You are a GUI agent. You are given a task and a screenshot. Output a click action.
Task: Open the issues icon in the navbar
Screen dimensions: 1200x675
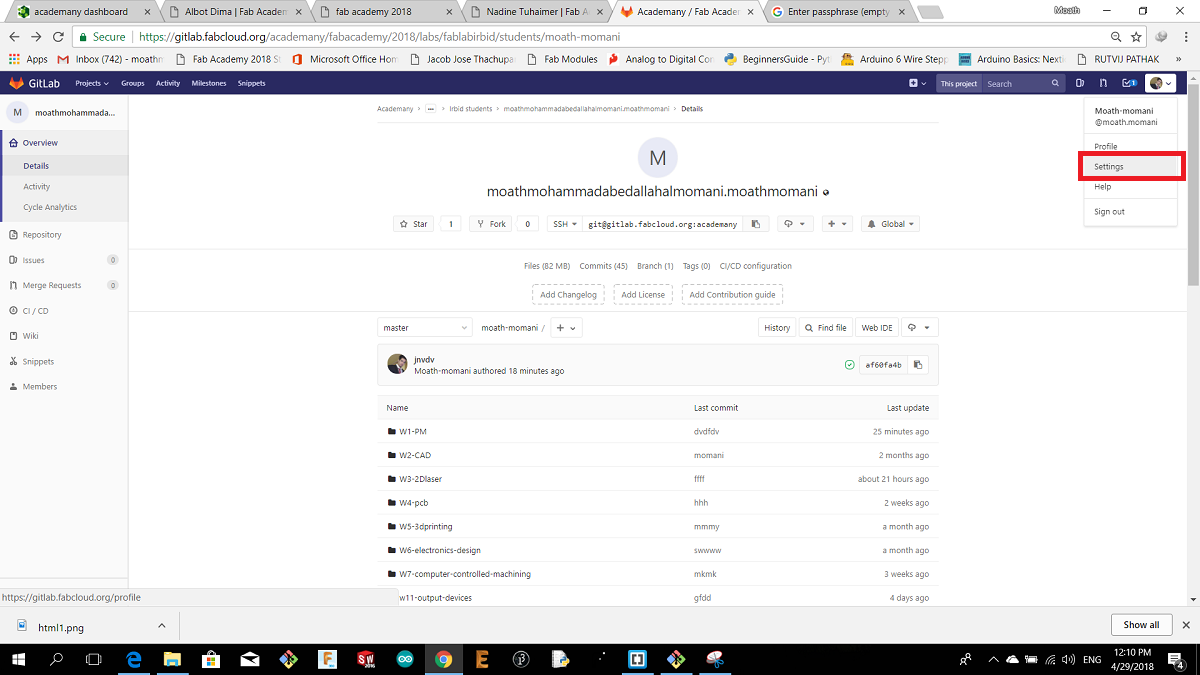point(1080,83)
